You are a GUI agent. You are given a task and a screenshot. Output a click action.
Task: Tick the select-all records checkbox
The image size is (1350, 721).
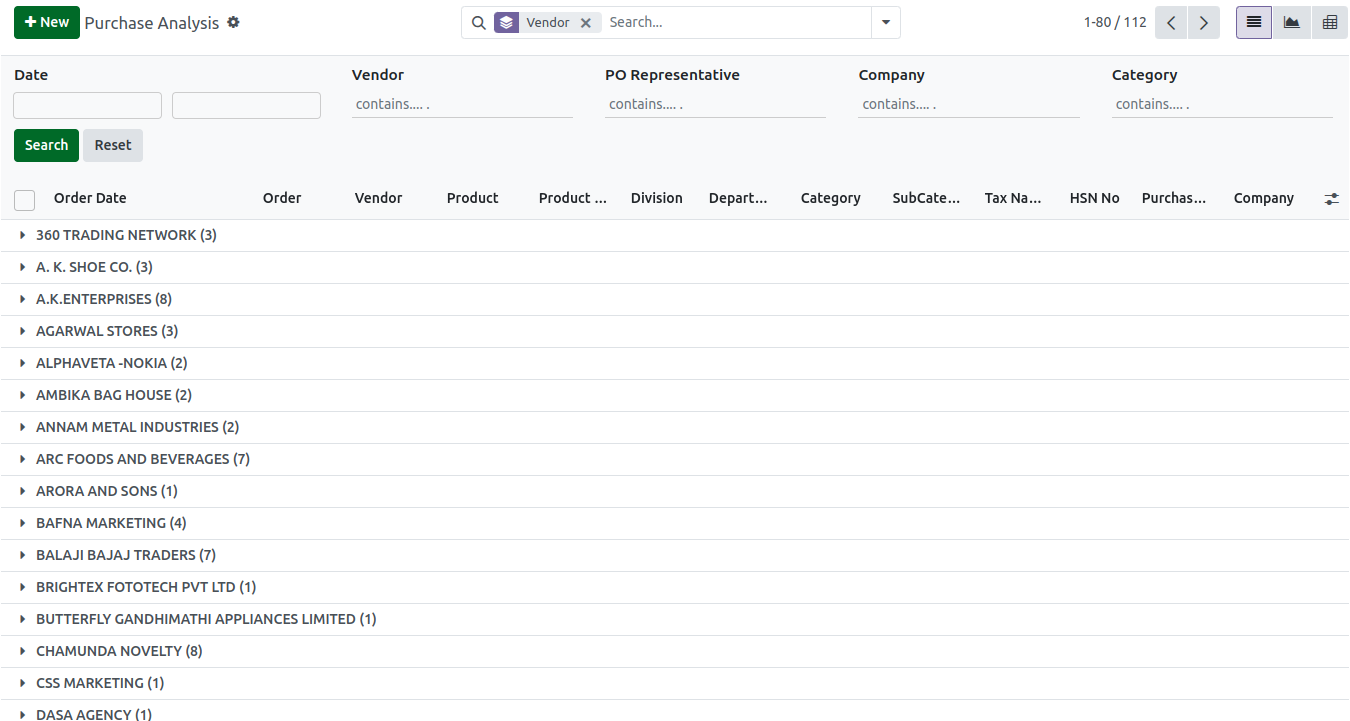(25, 200)
